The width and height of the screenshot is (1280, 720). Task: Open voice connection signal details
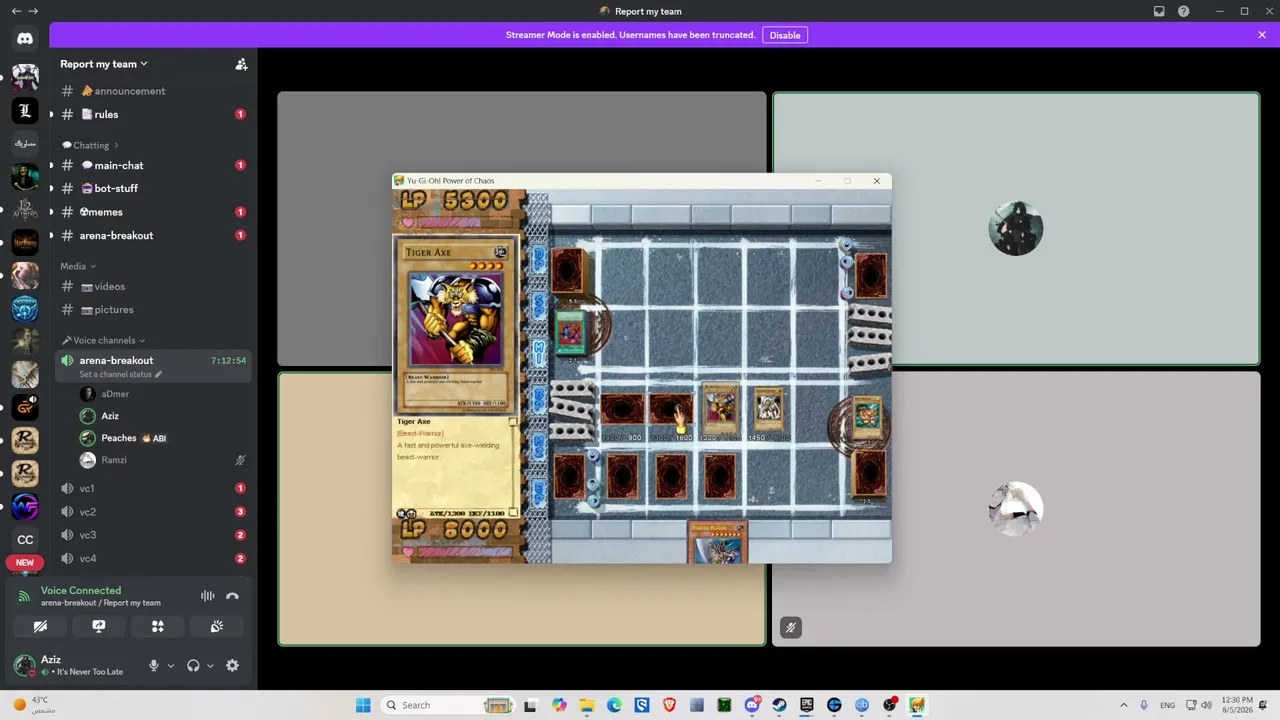click(x=24, y=596)
